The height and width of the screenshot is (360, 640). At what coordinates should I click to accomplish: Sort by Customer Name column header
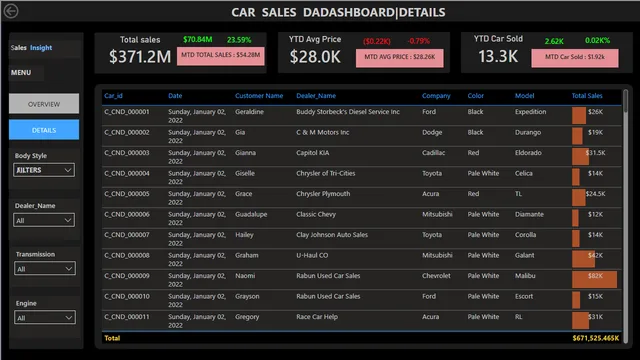click(259, 96)
